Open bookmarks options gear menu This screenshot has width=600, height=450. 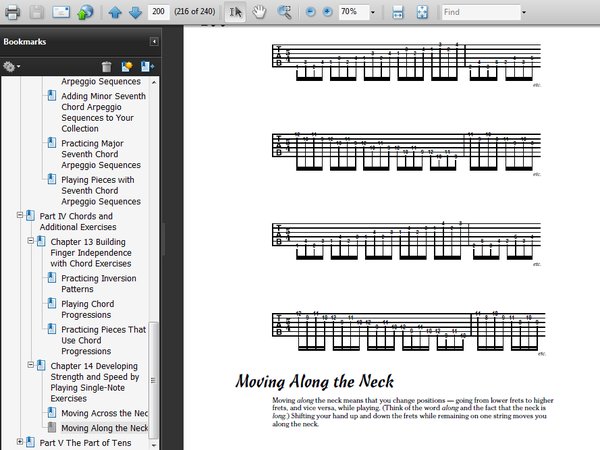11,67
